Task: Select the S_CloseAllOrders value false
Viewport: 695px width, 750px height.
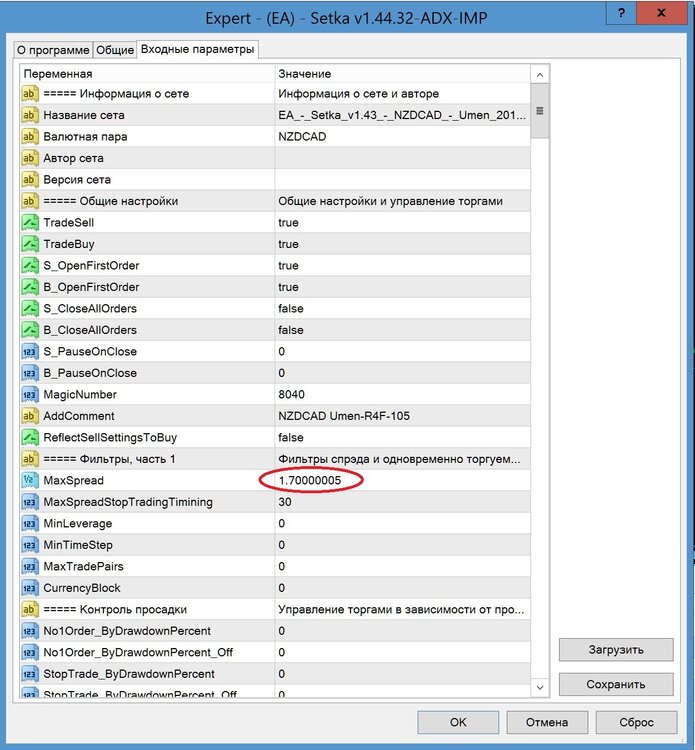Action: coord(291,309)
